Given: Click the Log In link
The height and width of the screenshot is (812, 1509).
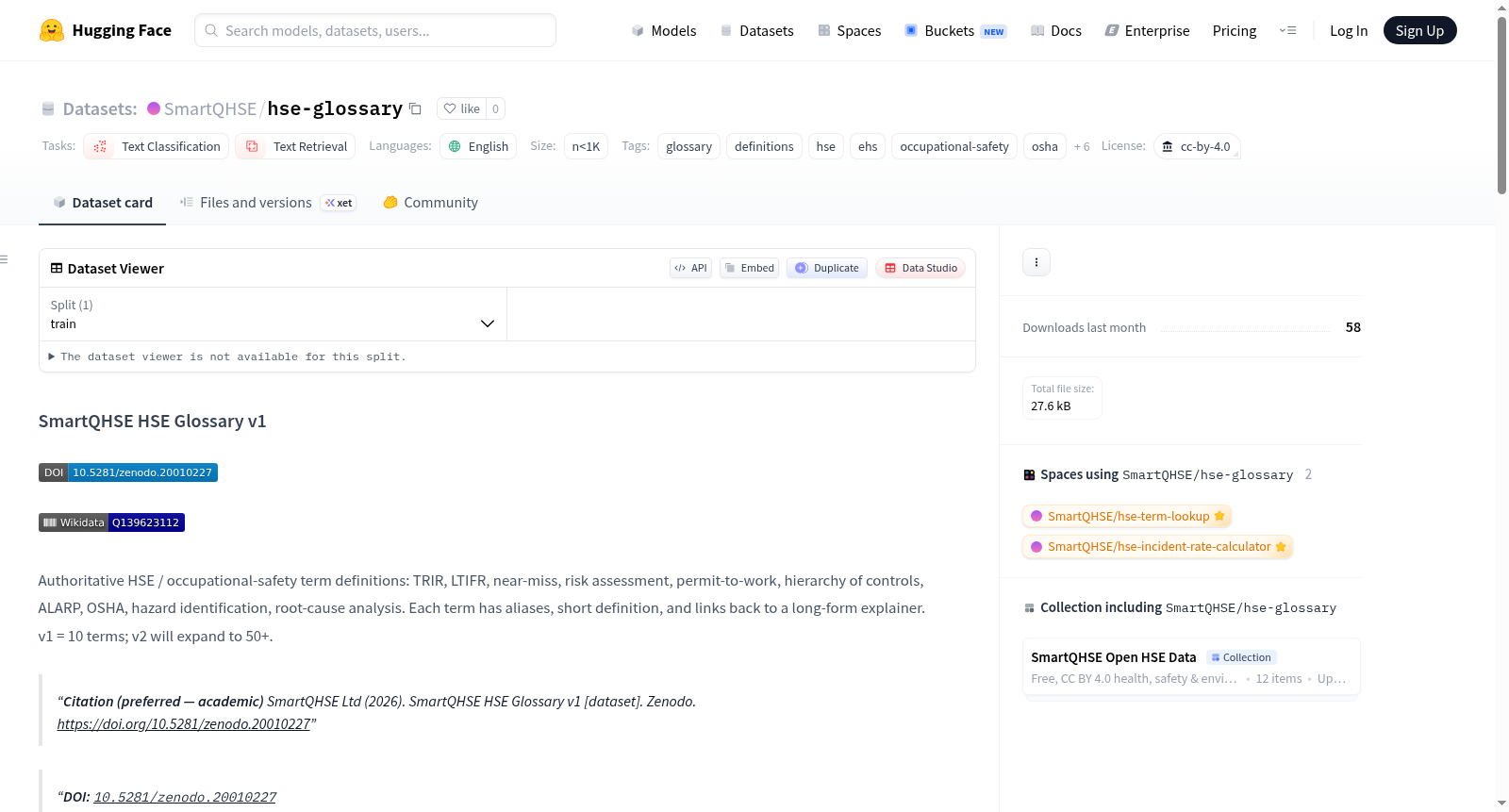Looking at the screenshot, I should [x=1349, y=30].
